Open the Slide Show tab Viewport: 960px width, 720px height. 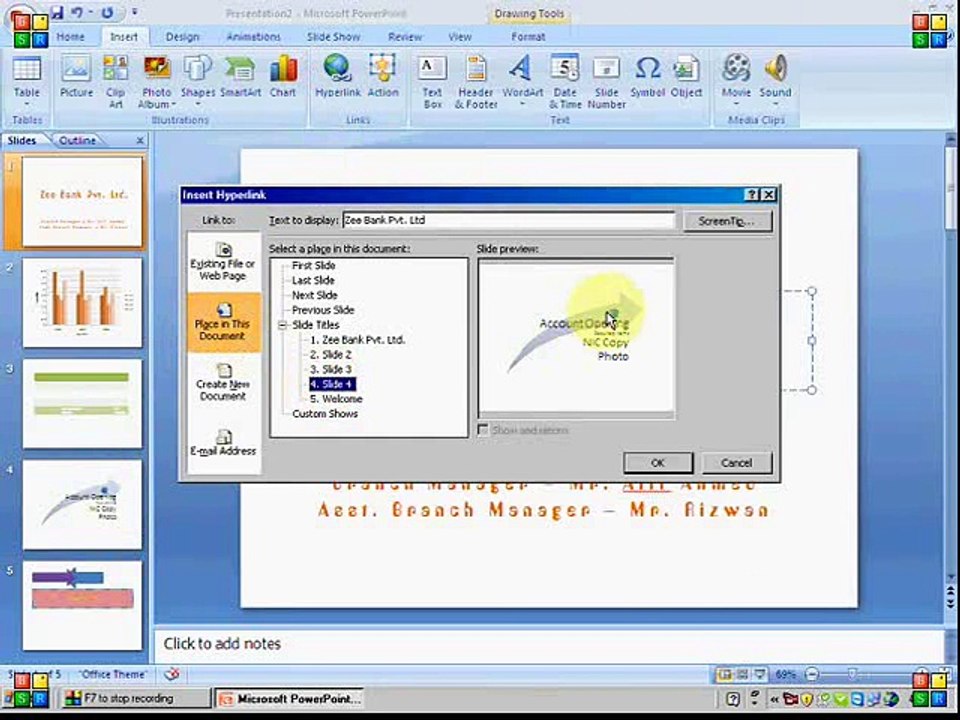point(334,37)
